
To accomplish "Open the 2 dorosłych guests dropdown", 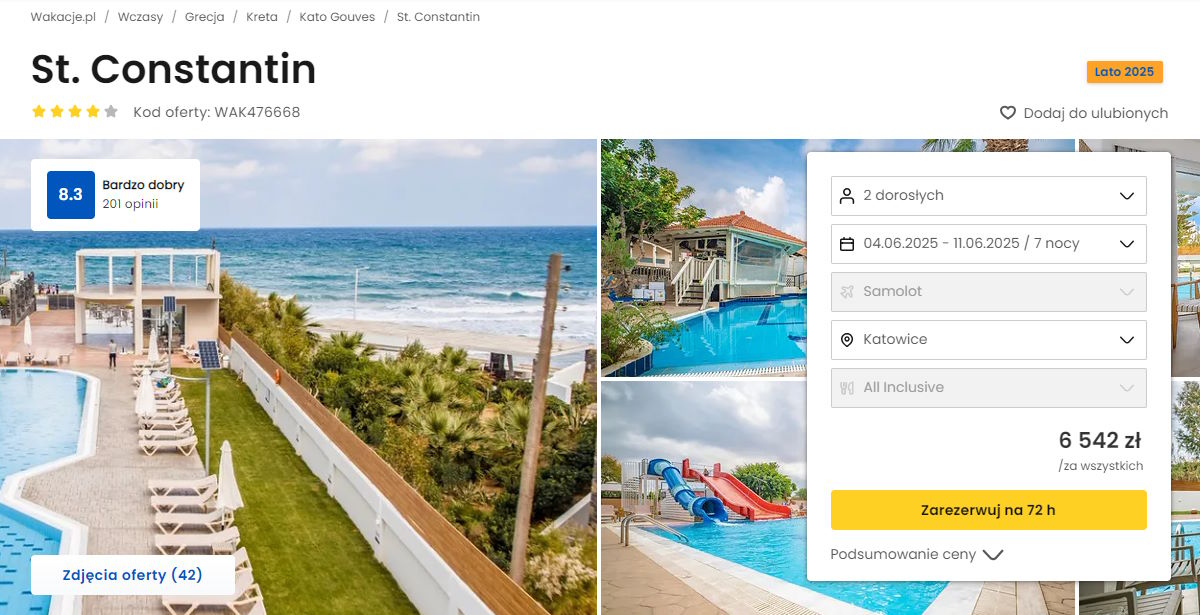I will tap(989, 196).
